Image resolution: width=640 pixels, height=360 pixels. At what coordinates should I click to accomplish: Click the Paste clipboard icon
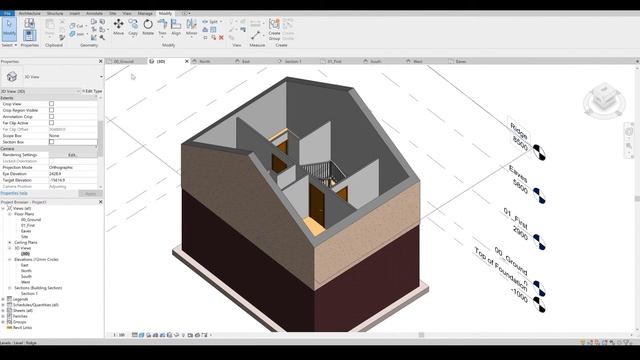[50, 24]
